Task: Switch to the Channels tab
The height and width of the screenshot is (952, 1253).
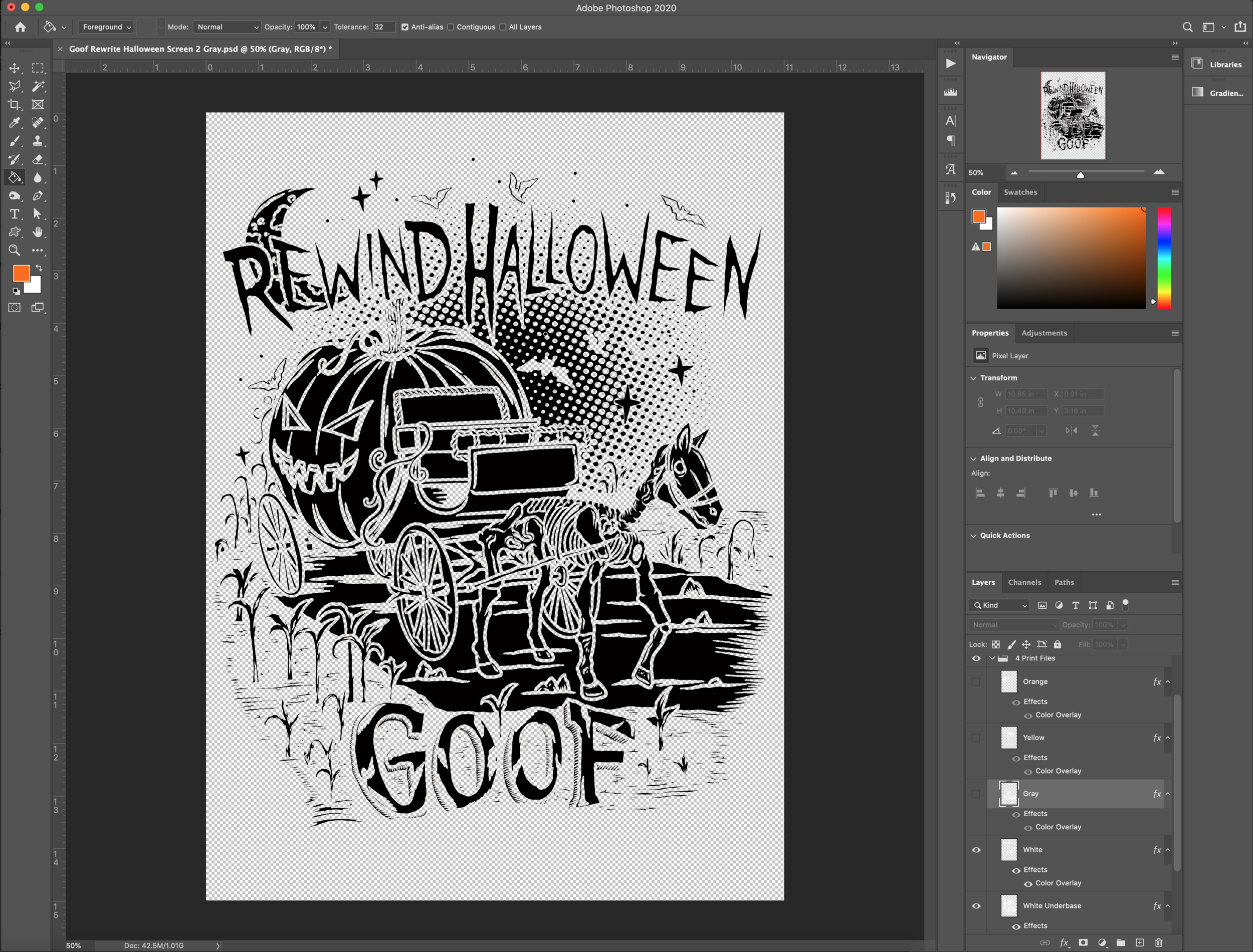Action: [x=1024, y=582]
